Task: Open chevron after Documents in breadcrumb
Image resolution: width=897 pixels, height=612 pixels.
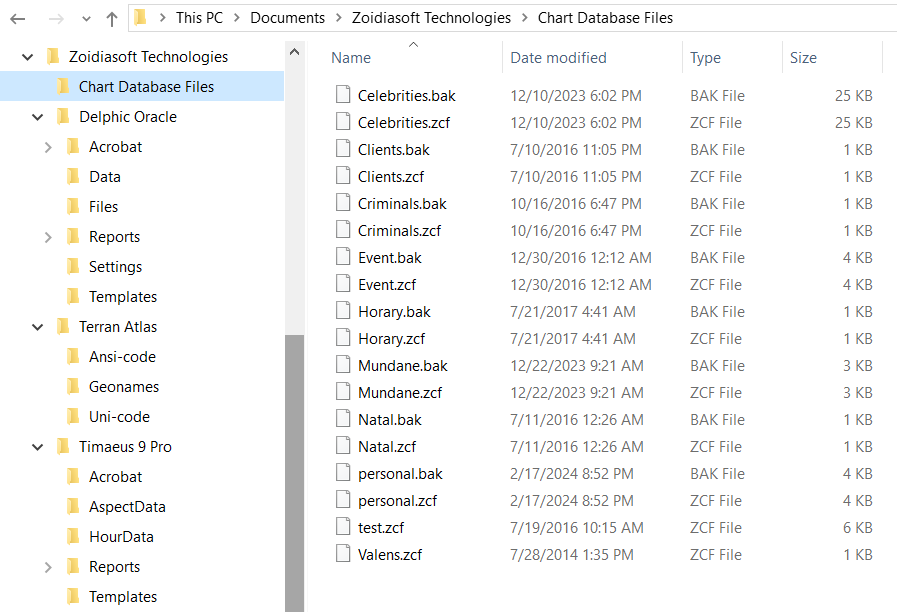Action: (339, 18)
